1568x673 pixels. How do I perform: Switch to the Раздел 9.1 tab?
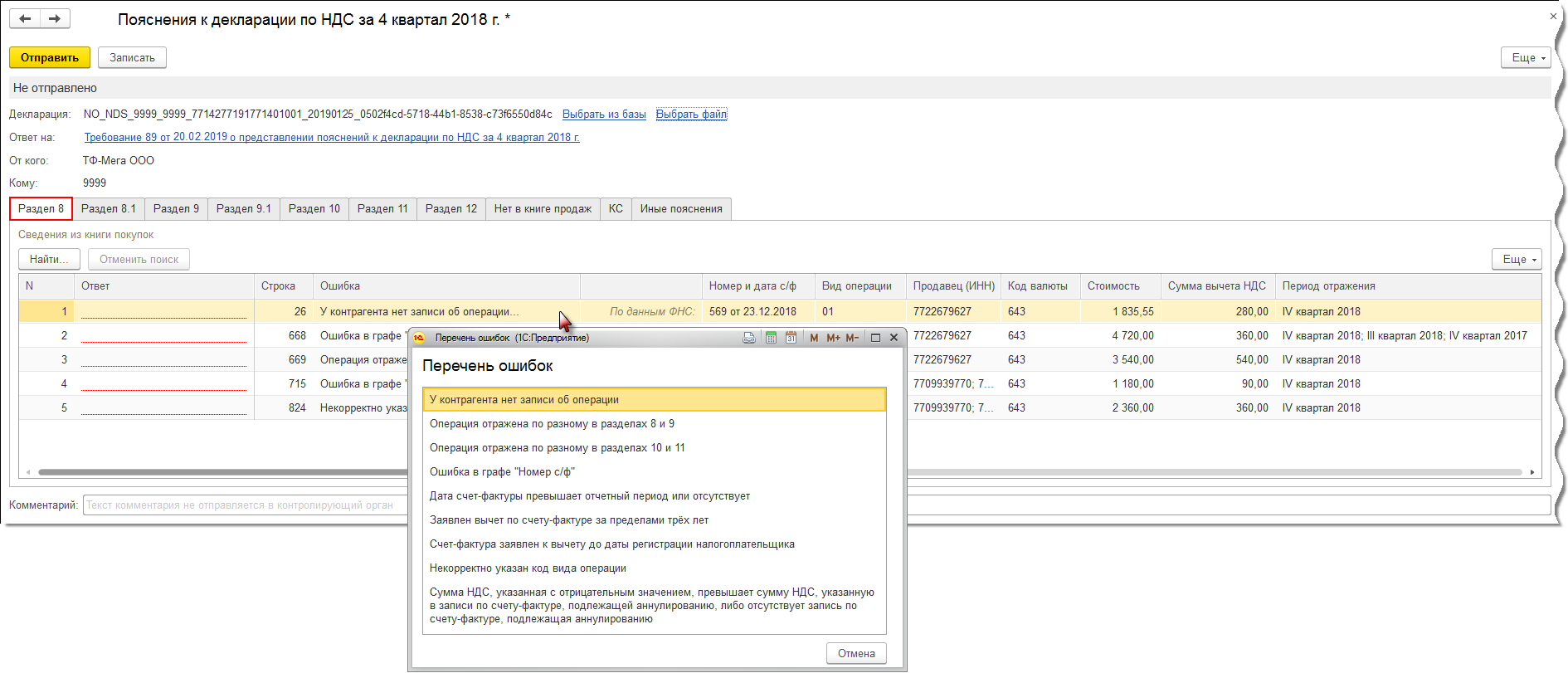coord(244,208)
